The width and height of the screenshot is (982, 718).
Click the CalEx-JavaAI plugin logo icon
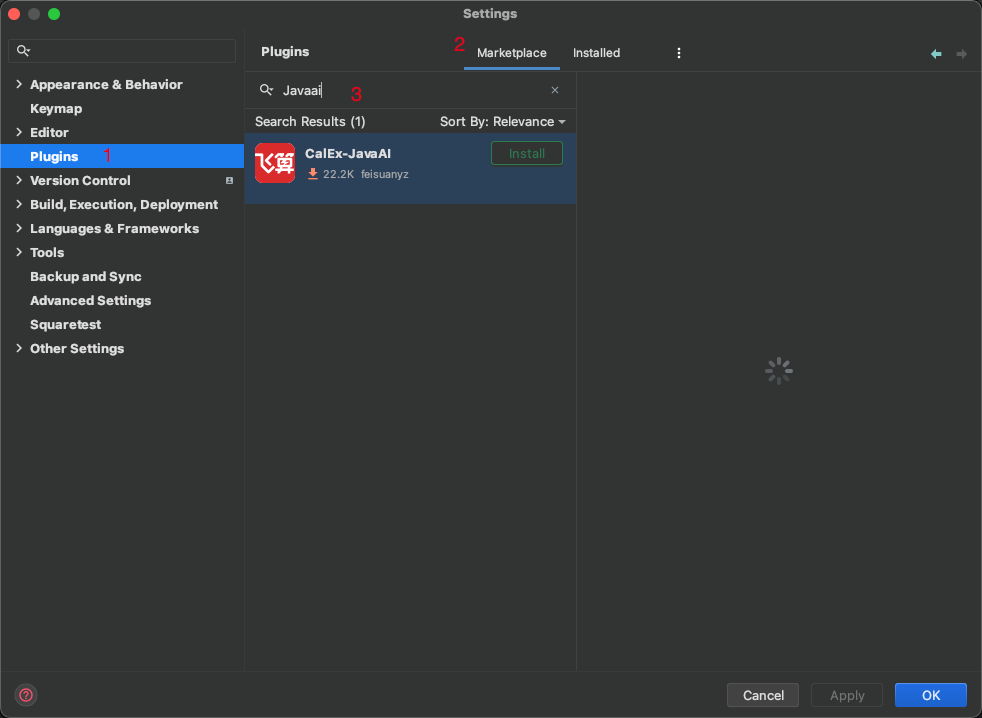pyautogui.click(x=275, y=163)
